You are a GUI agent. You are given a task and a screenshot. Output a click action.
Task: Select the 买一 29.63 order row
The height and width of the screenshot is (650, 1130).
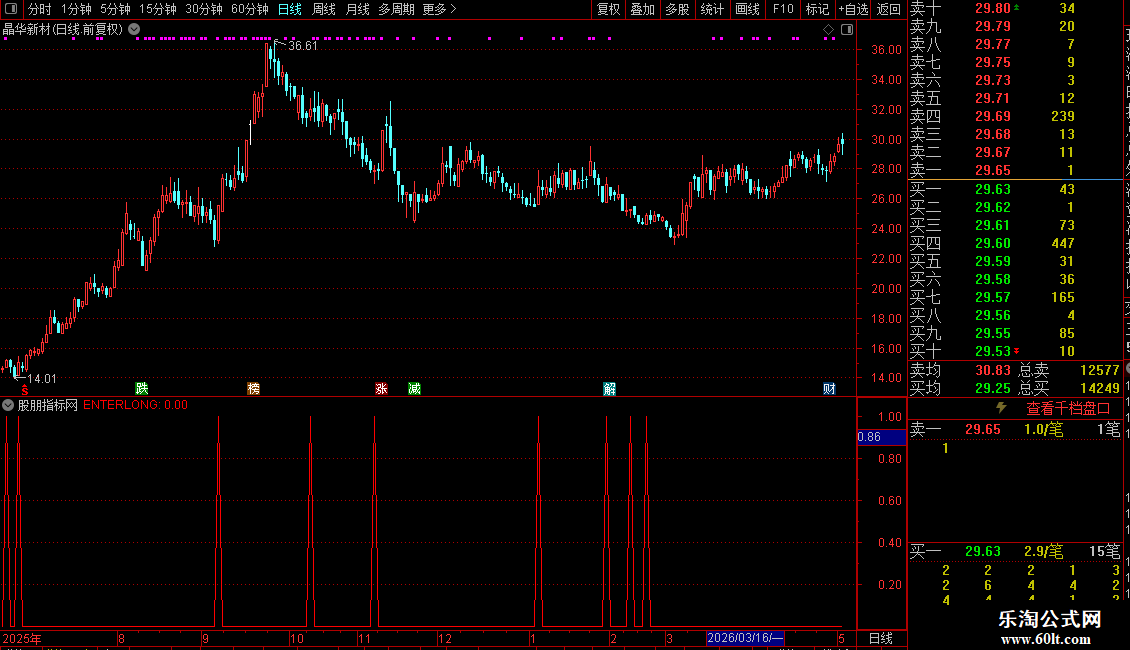(1015, 189)
